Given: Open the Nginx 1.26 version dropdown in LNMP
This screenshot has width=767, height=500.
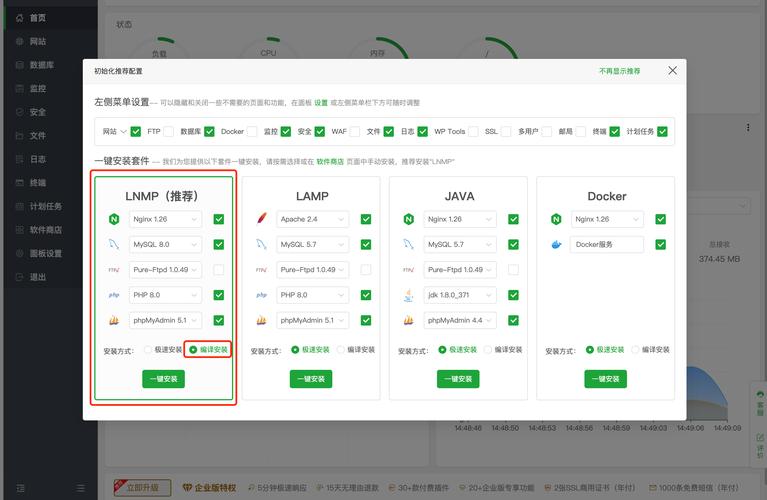Looking at the screenshot, I should pyautogui.click(x=165, y=219).
